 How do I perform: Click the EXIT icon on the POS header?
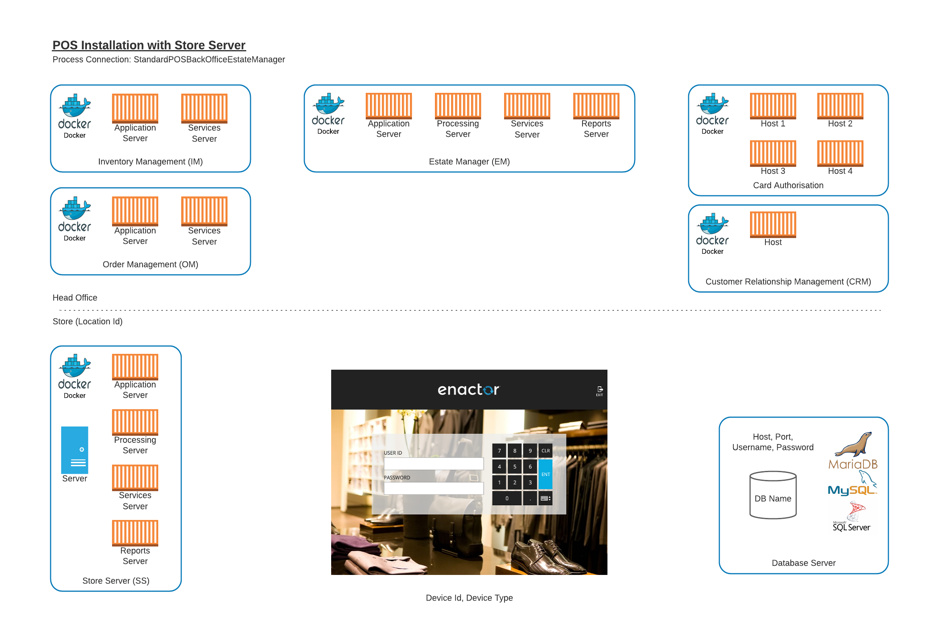point(599,390)
